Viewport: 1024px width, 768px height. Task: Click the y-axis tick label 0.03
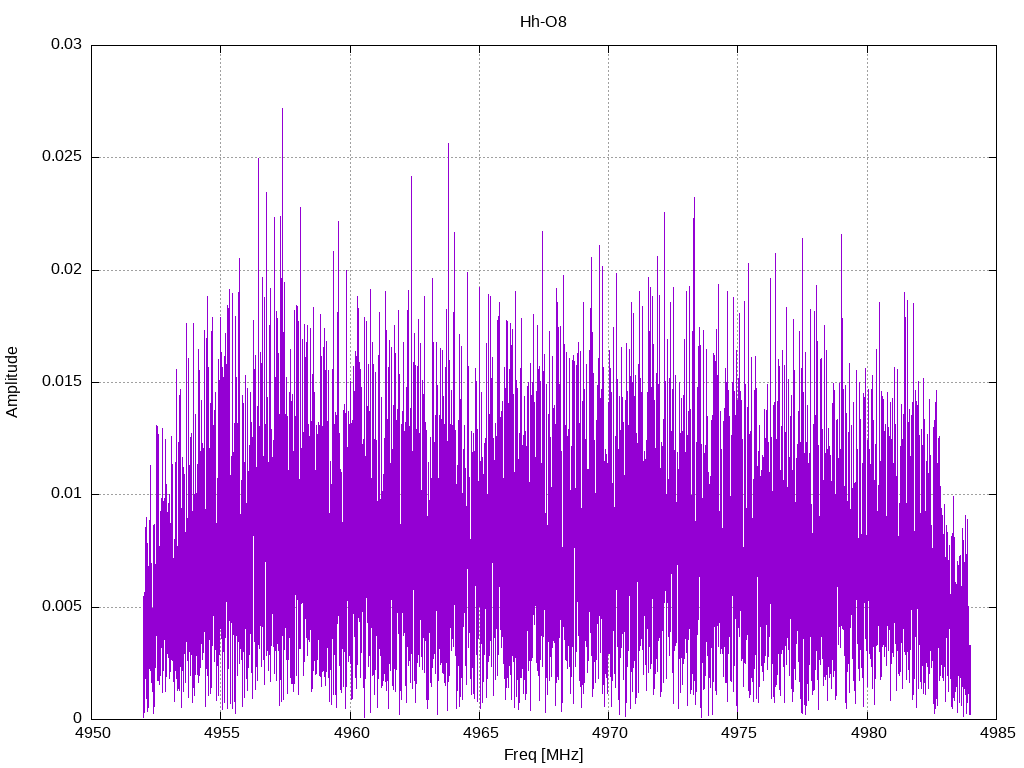point(67,44)
